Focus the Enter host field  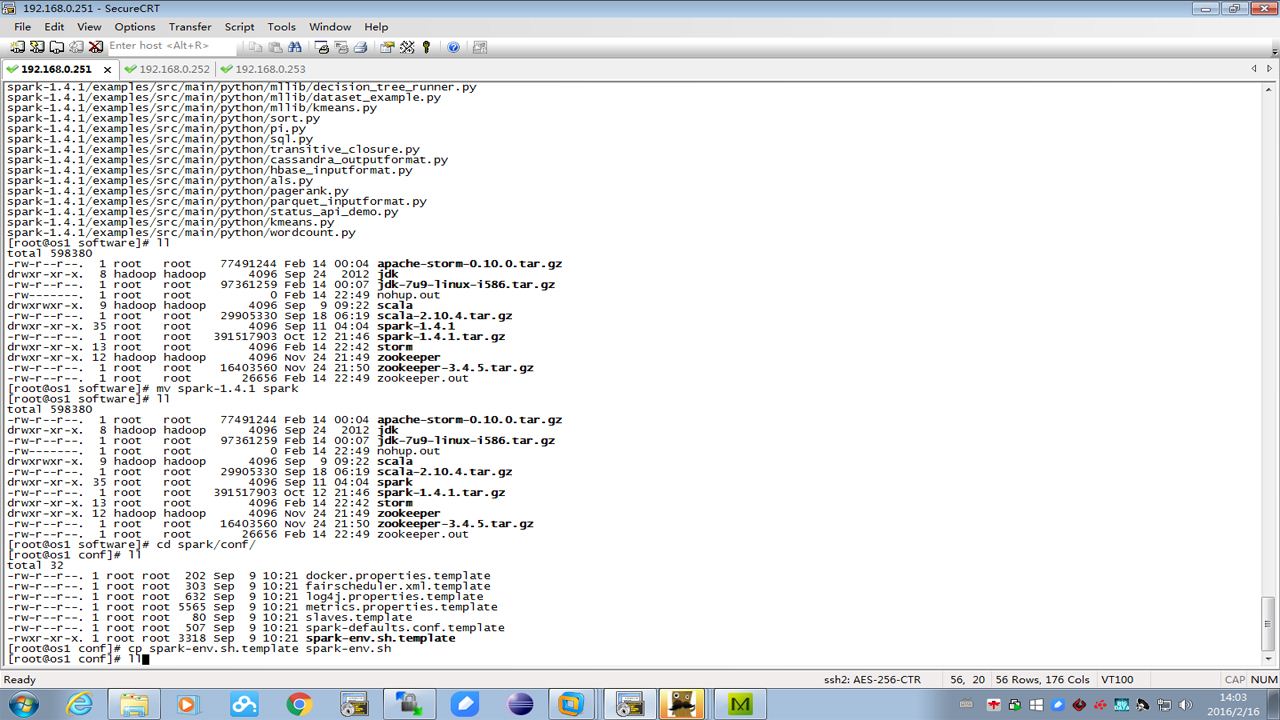[172, 46]
